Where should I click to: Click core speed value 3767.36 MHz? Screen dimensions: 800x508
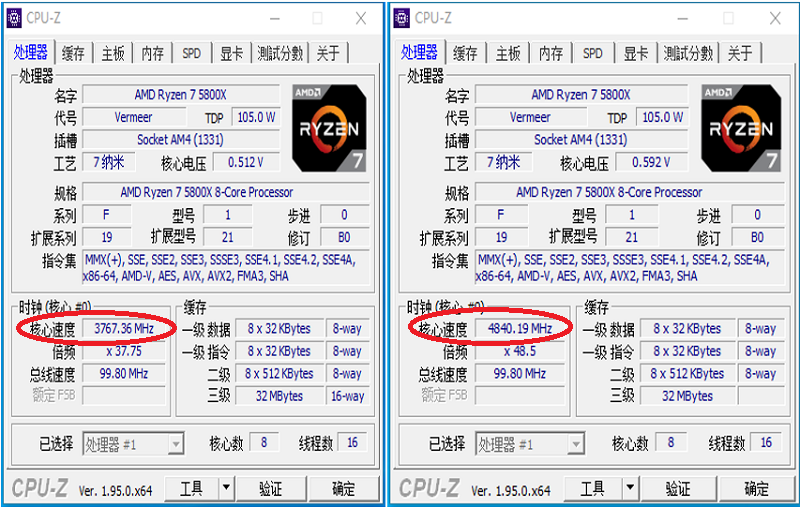[x=124, y=328]
